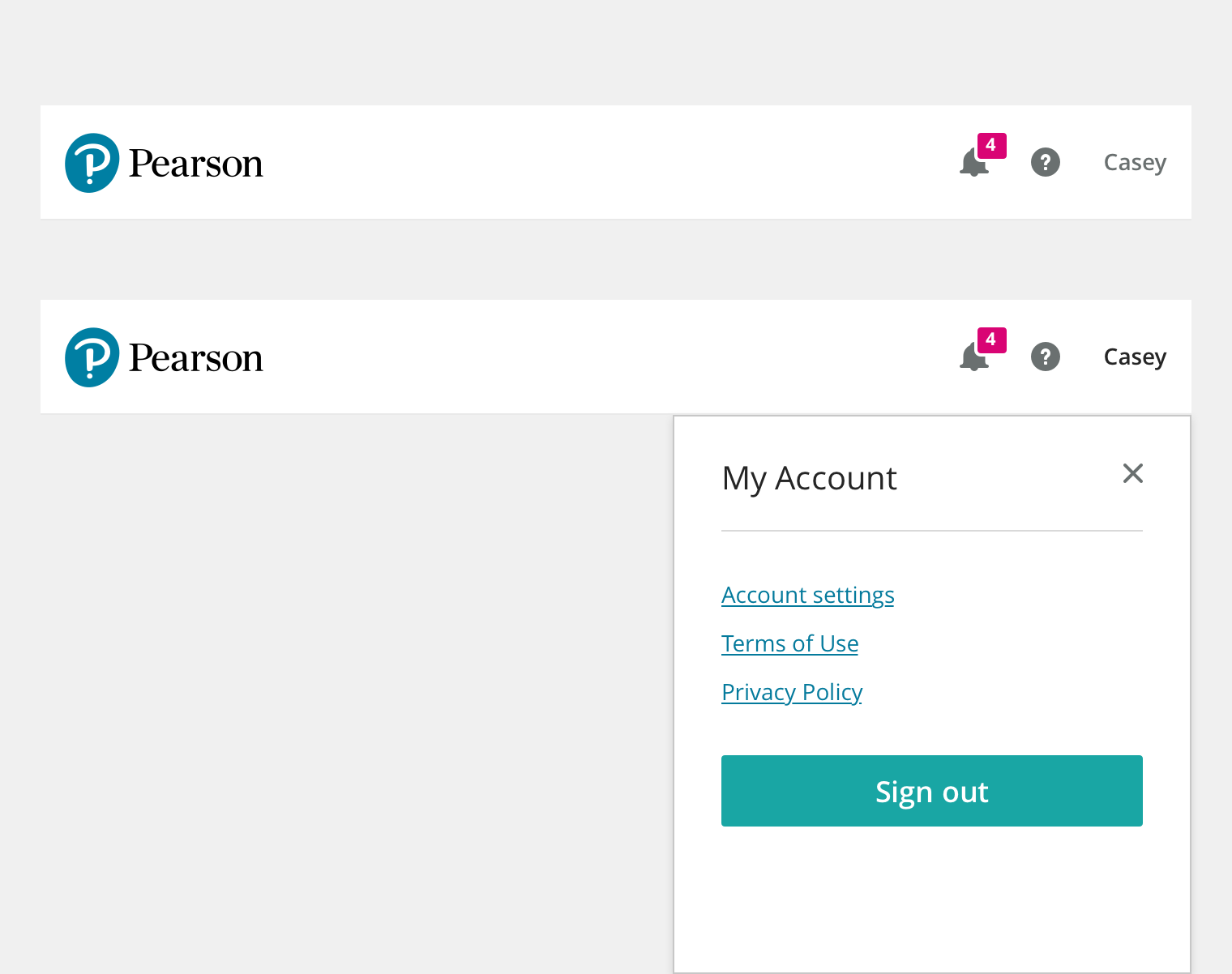The height and width of the screenshot is (974, 1232).
Task: Click the Pearson wordmark text in the upper header
Action: coord(196,164)
